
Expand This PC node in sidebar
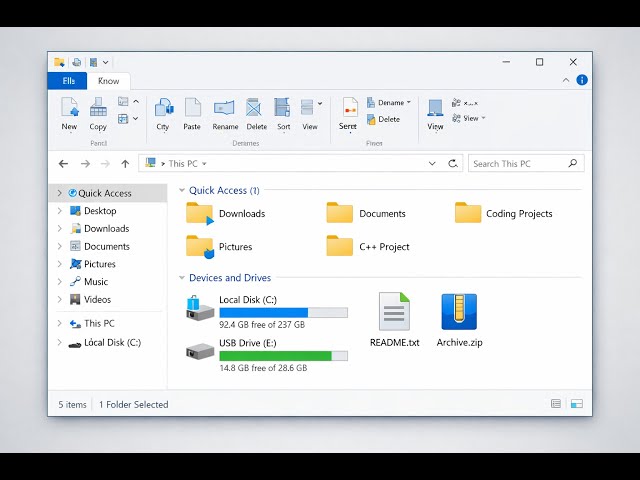coord(60,323)
